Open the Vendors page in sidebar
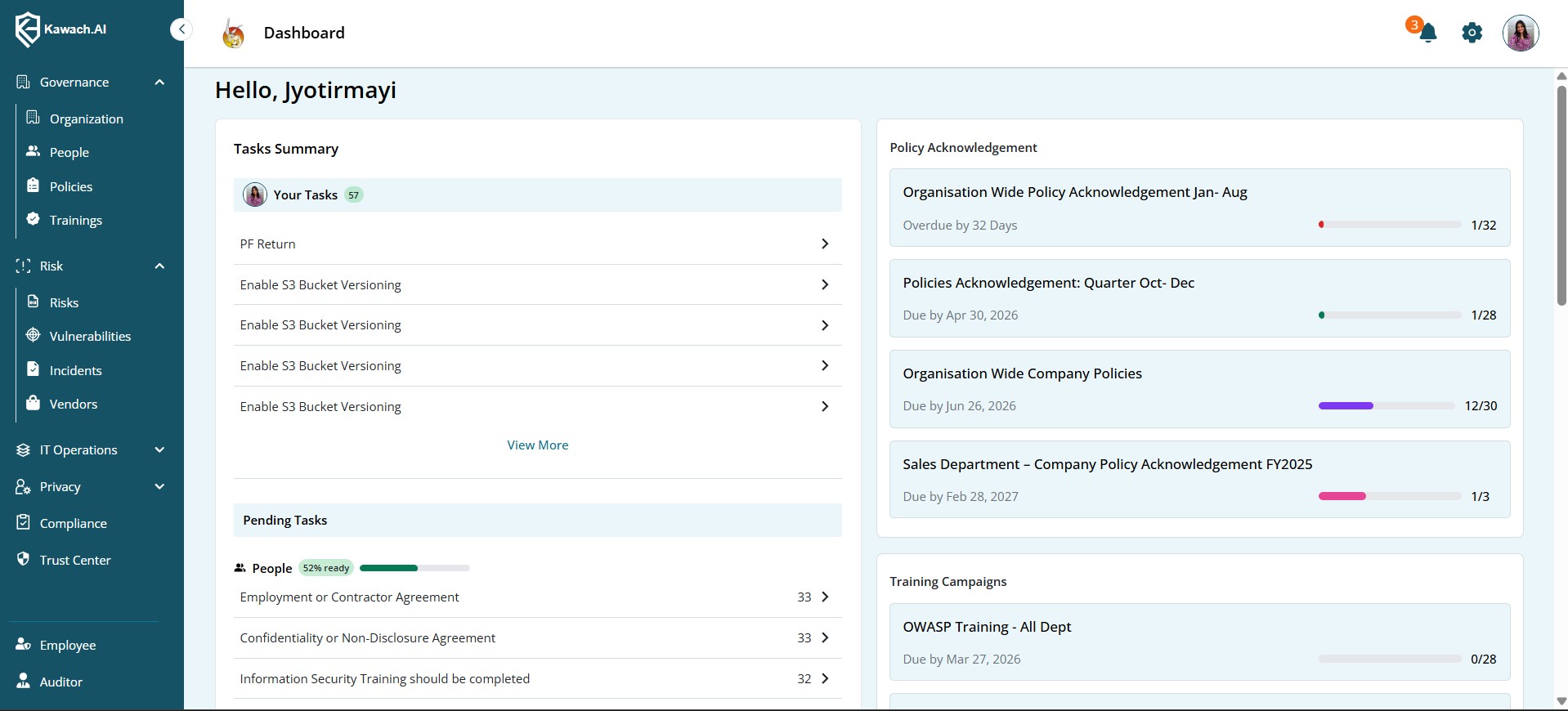The width and height of the screenshot is (1568, 711). (x=73, y=404)
